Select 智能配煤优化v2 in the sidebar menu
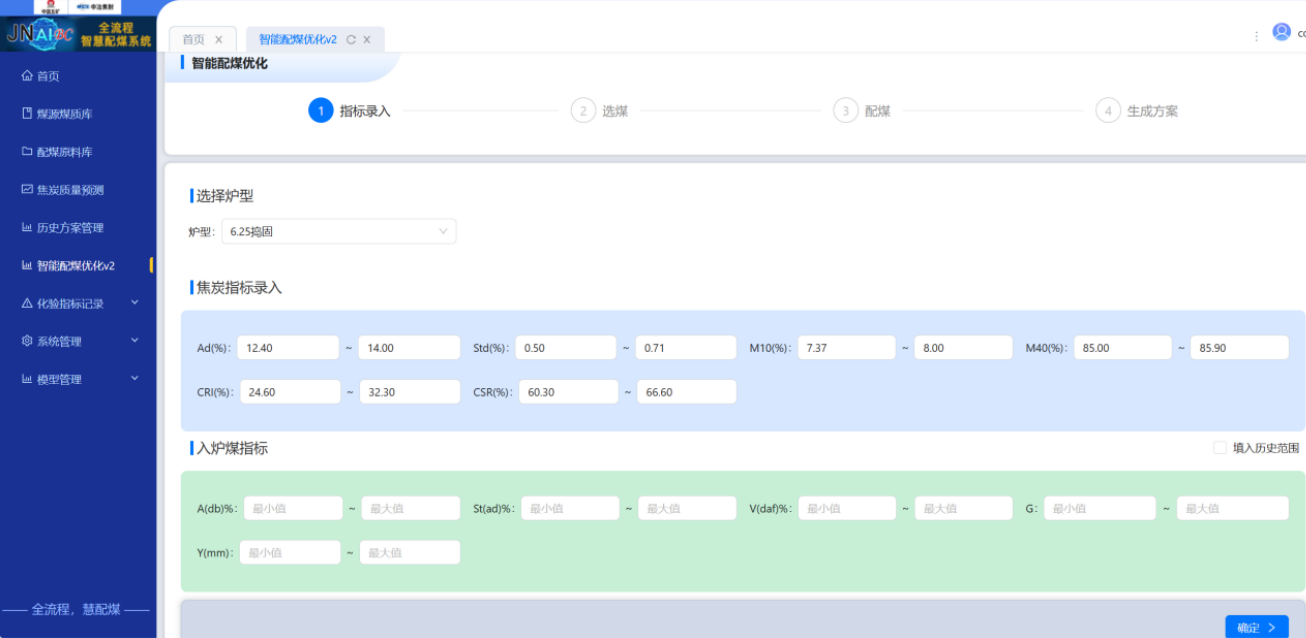The height and width of the screenshot is (638, 1306). coord(76,266)
